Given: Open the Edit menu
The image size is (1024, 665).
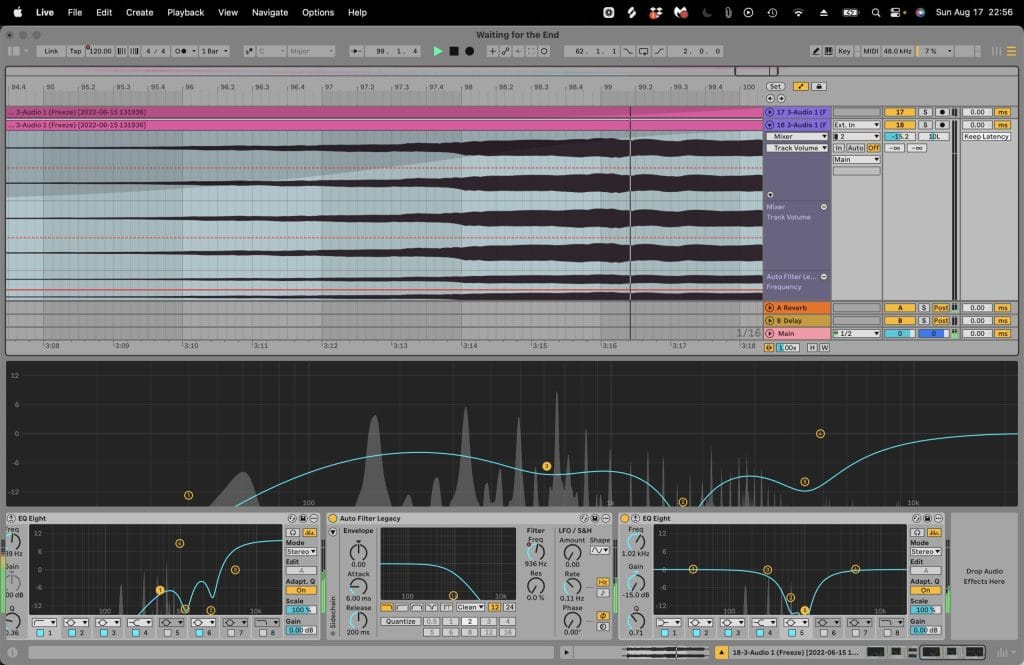Looking at the screenshot, I should (104, 12).
